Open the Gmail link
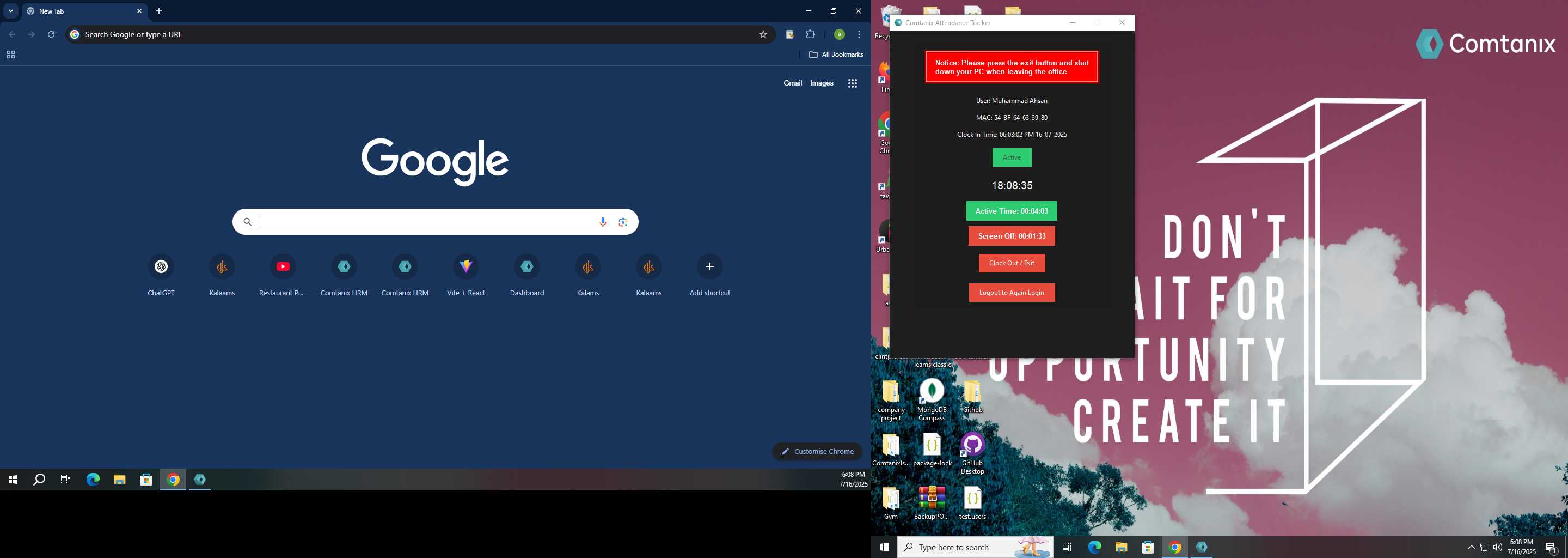This screenshot has height=558, width=1568. pos(792,83)
